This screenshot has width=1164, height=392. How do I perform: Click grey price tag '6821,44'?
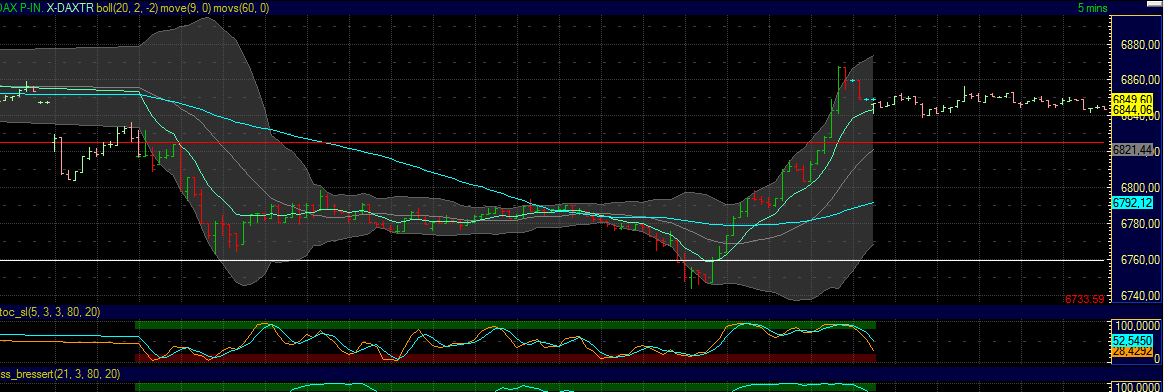point(1131,150)
